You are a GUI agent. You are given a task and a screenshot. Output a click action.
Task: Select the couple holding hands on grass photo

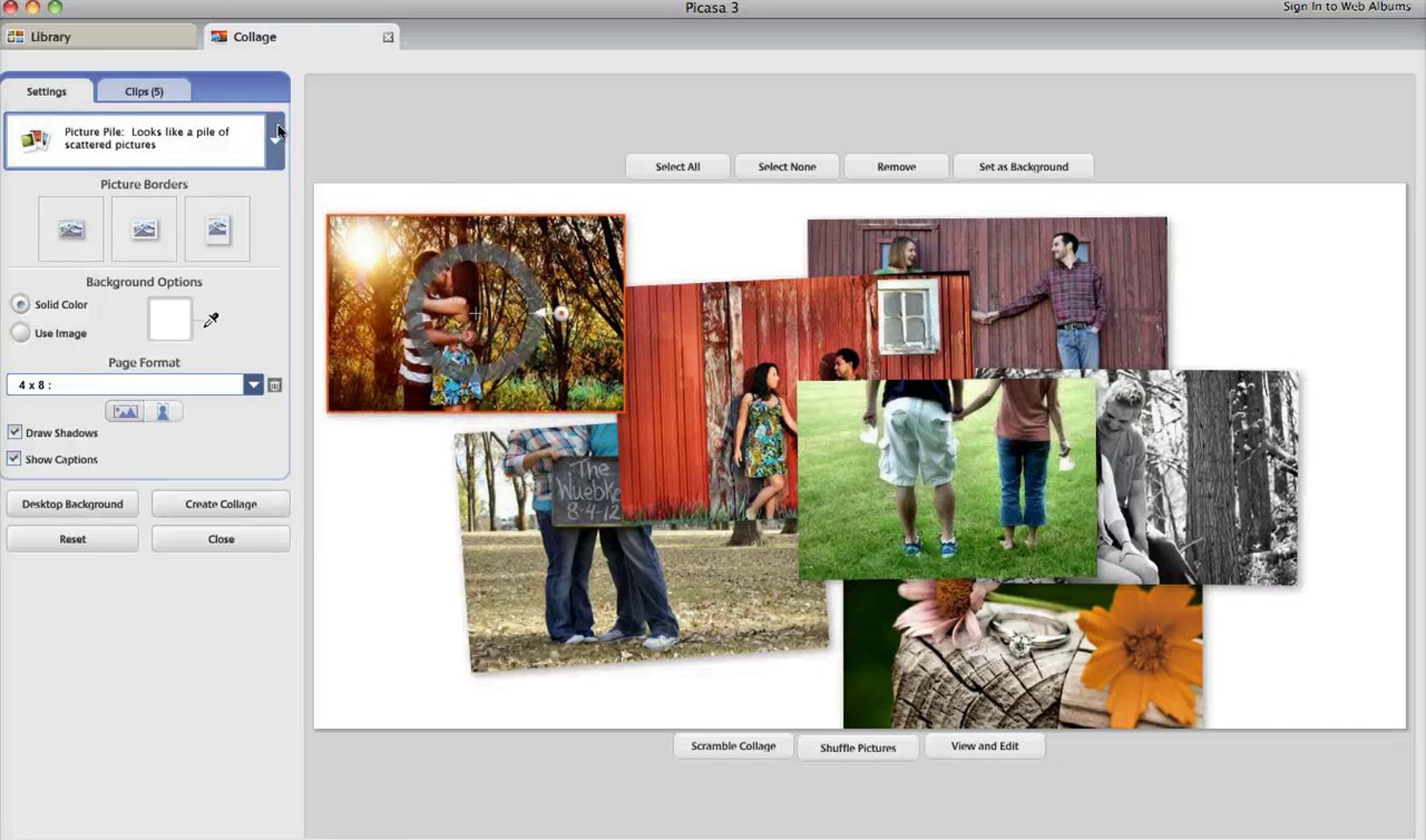(947, 479)
